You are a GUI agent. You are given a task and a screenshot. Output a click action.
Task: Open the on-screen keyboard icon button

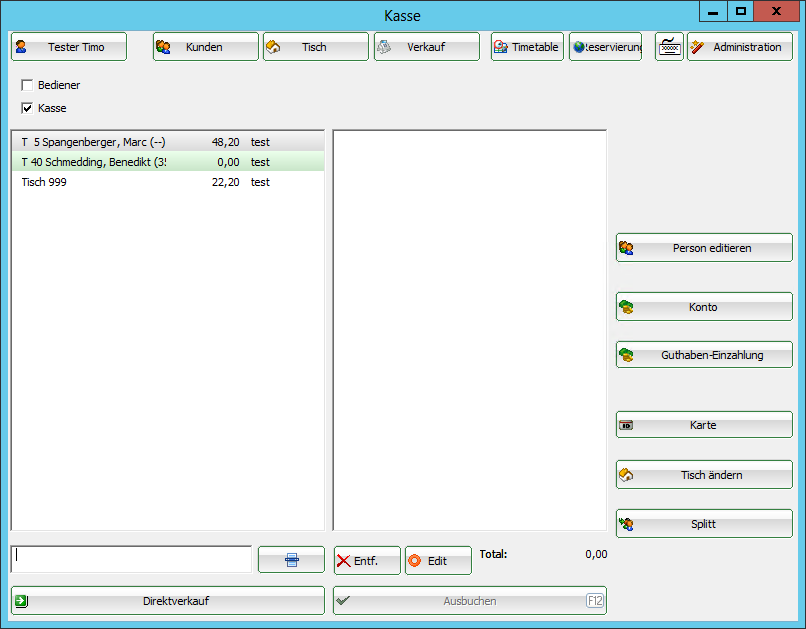click(669, 47)
